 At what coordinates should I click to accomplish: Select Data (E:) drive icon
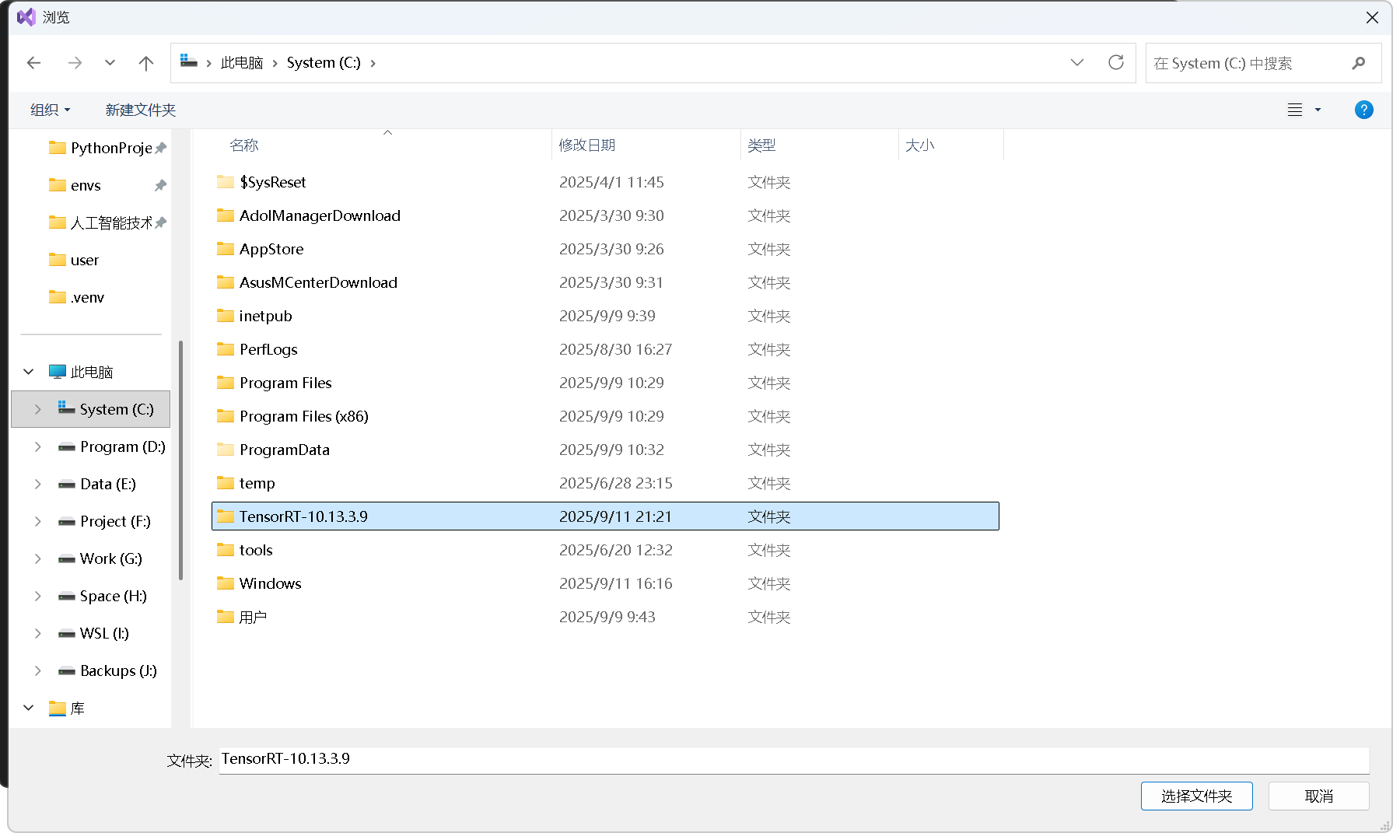click(x=67, y=485)
